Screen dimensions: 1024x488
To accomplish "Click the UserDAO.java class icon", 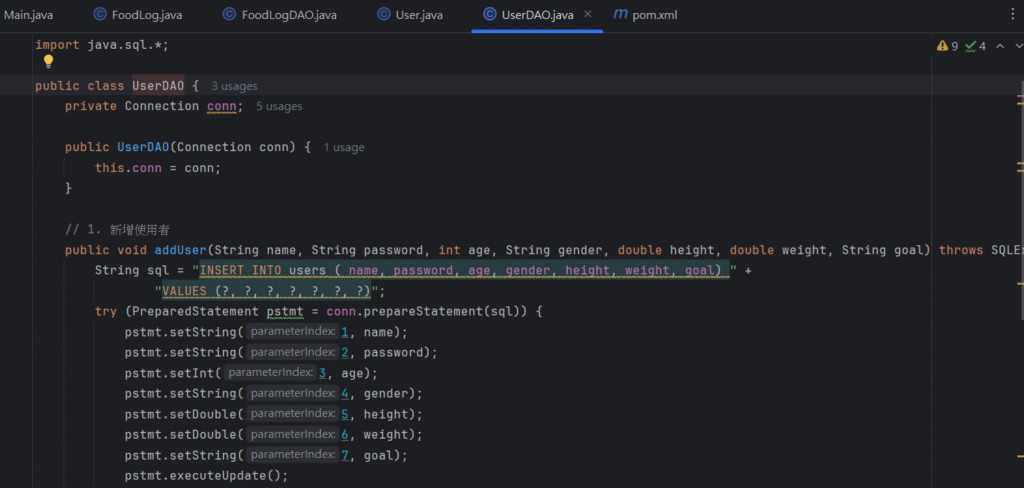I will tap(489, 14).
